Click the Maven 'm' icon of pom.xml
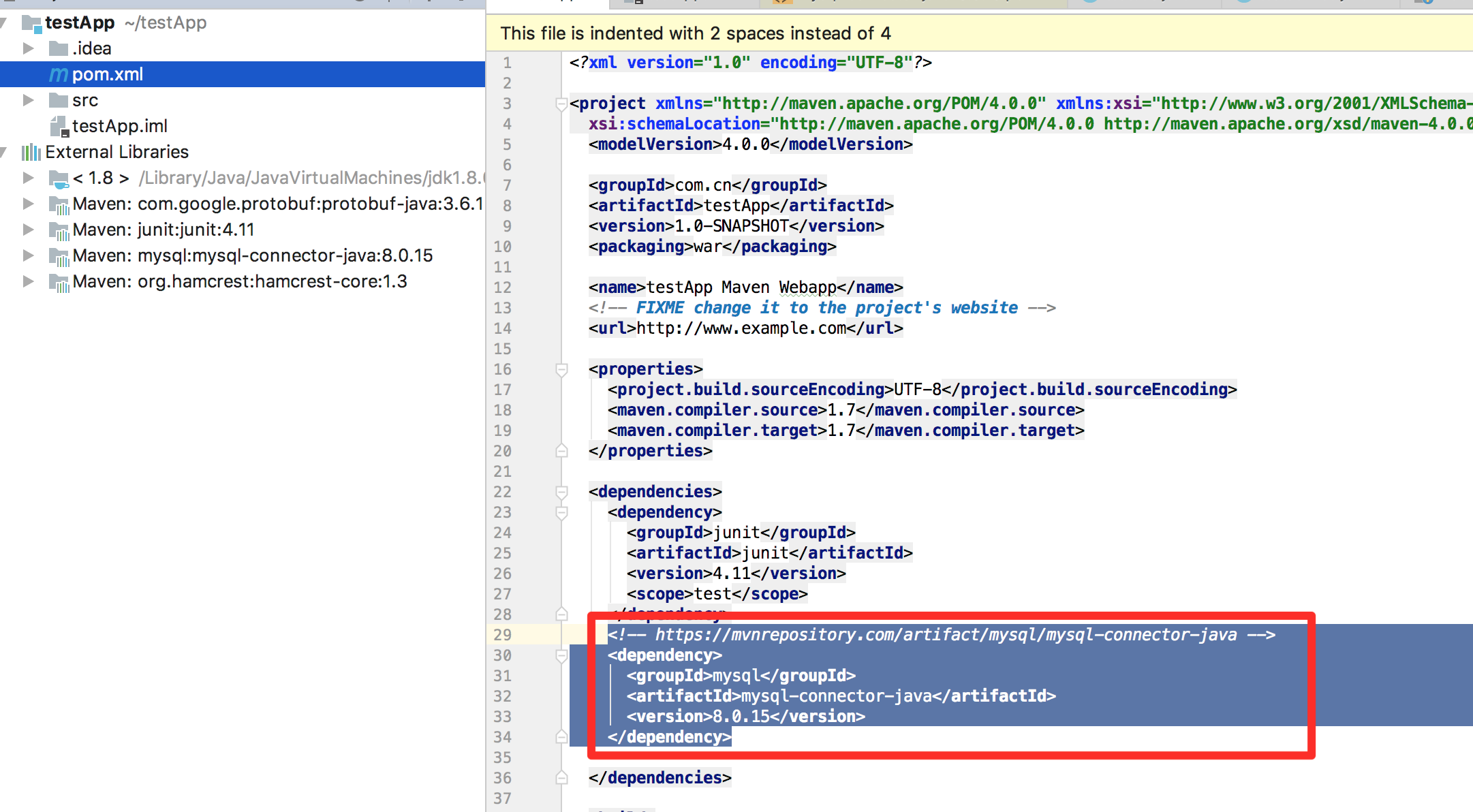1473x812 pixels. pyautogui.click(x=59, y=74)
